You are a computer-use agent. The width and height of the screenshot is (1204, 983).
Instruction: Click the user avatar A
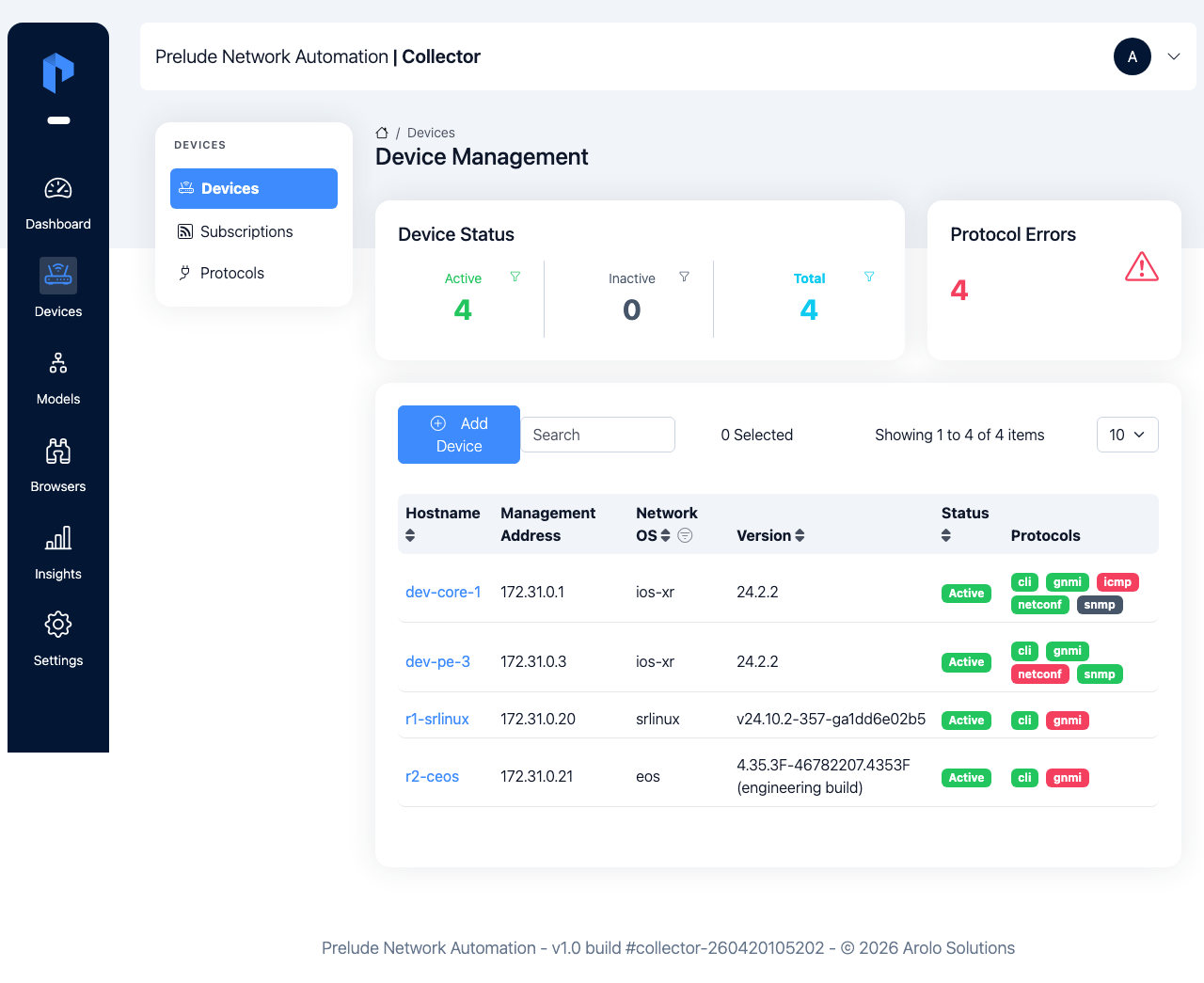click(1133, 56)
